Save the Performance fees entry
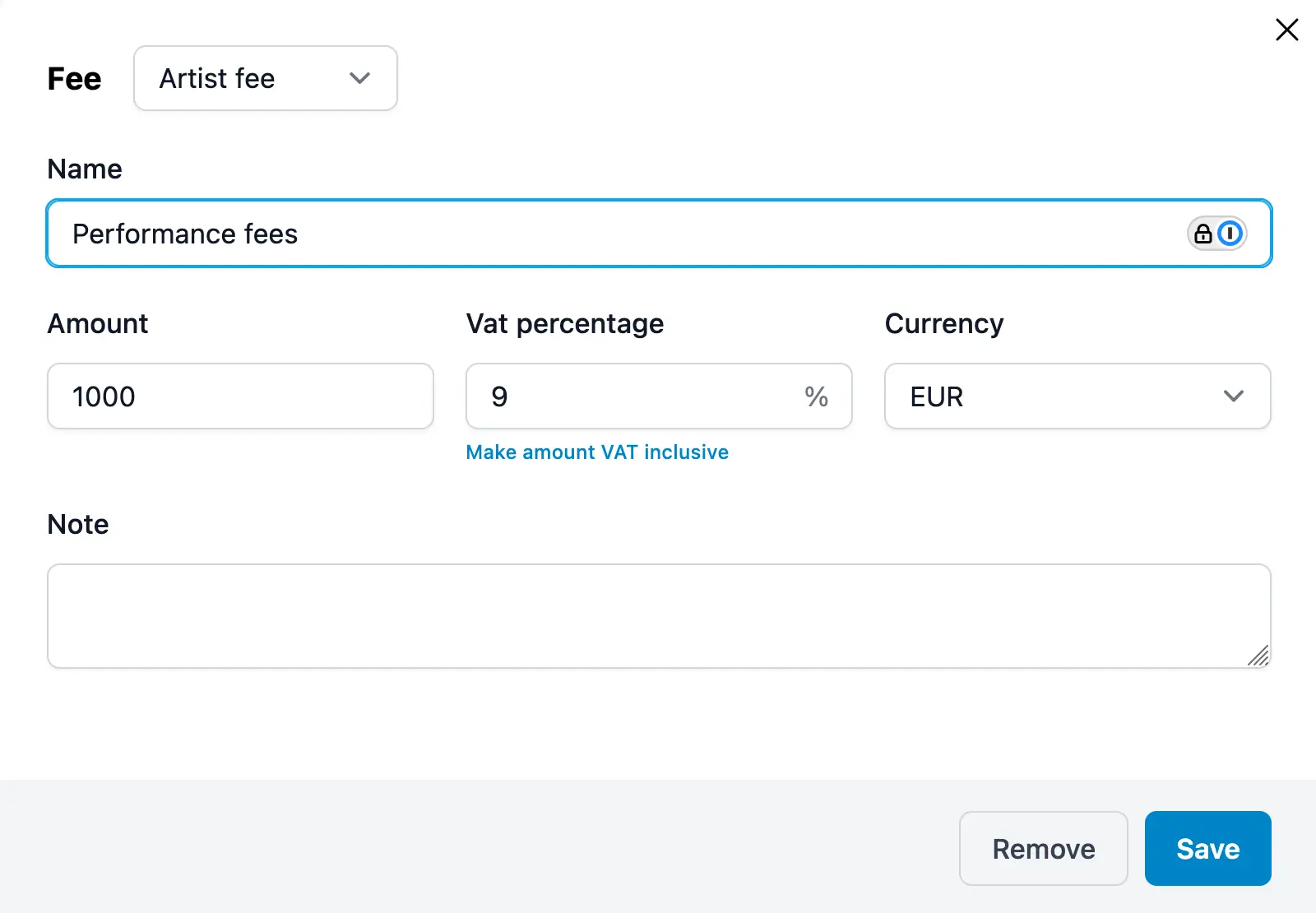This screenshot has width=1316, height=913. pyautogui.click(x=1207, y=848)
